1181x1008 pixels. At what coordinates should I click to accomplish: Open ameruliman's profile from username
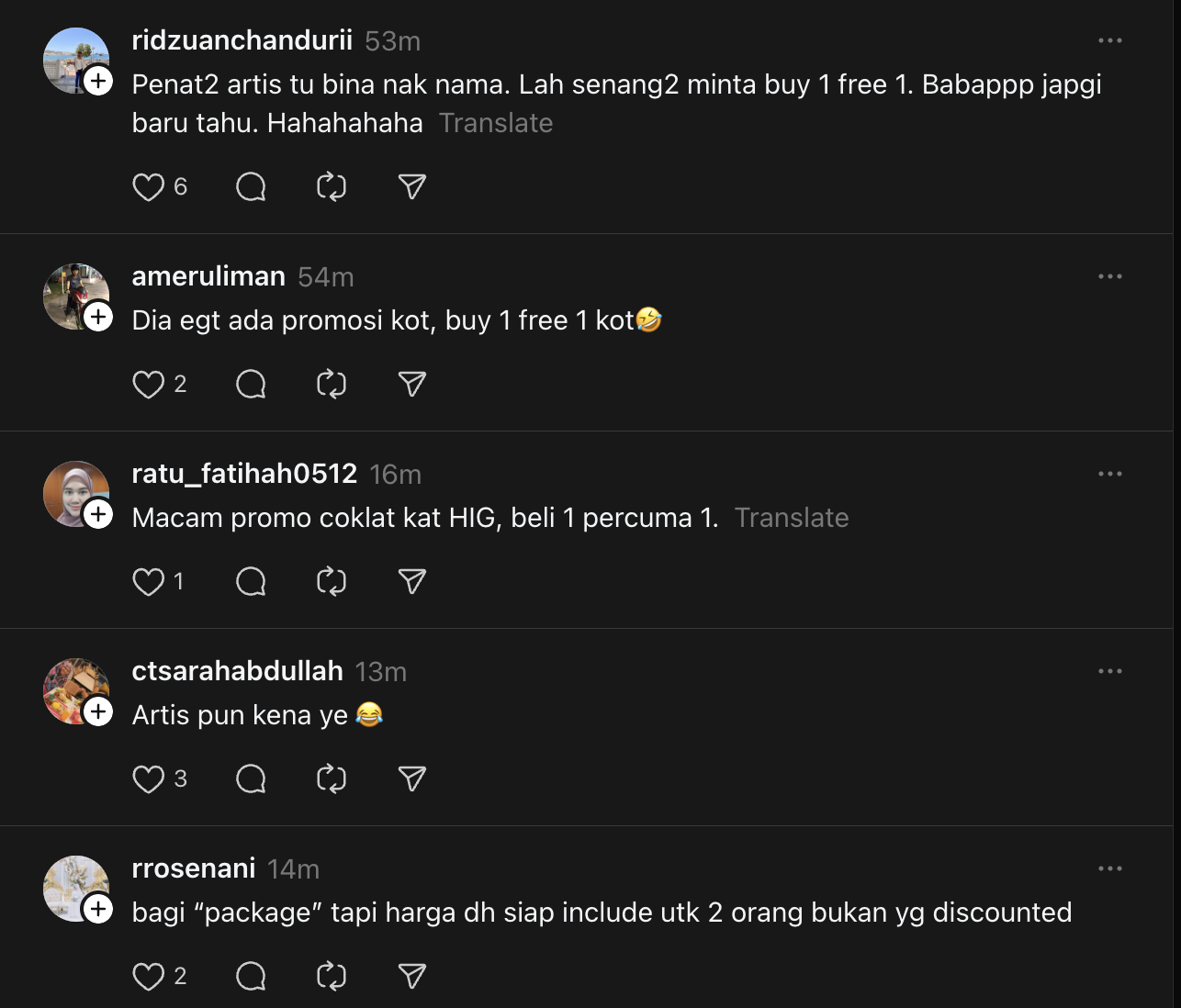tap(208, 276)
